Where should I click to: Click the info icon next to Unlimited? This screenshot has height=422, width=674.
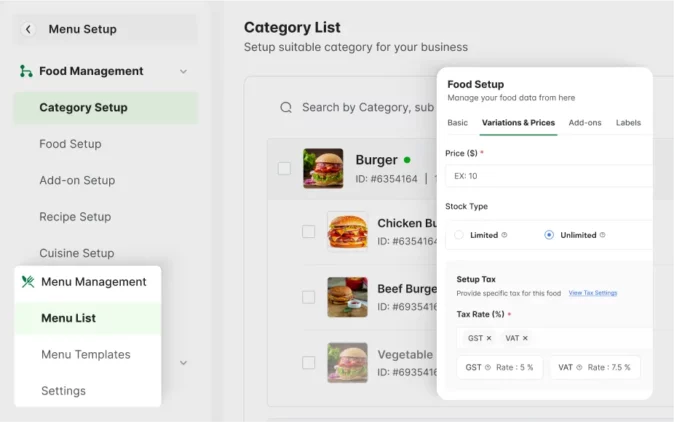click(604, 235)
